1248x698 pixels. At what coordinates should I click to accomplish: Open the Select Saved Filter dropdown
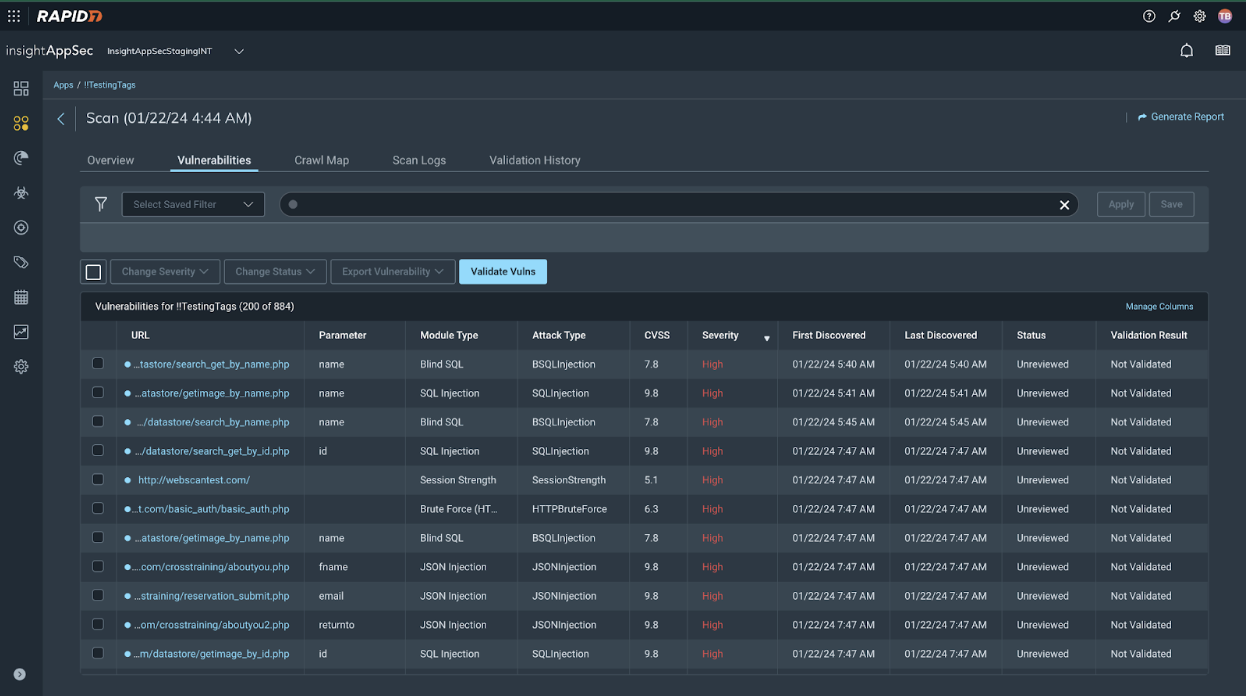click(x=193, y=204)
